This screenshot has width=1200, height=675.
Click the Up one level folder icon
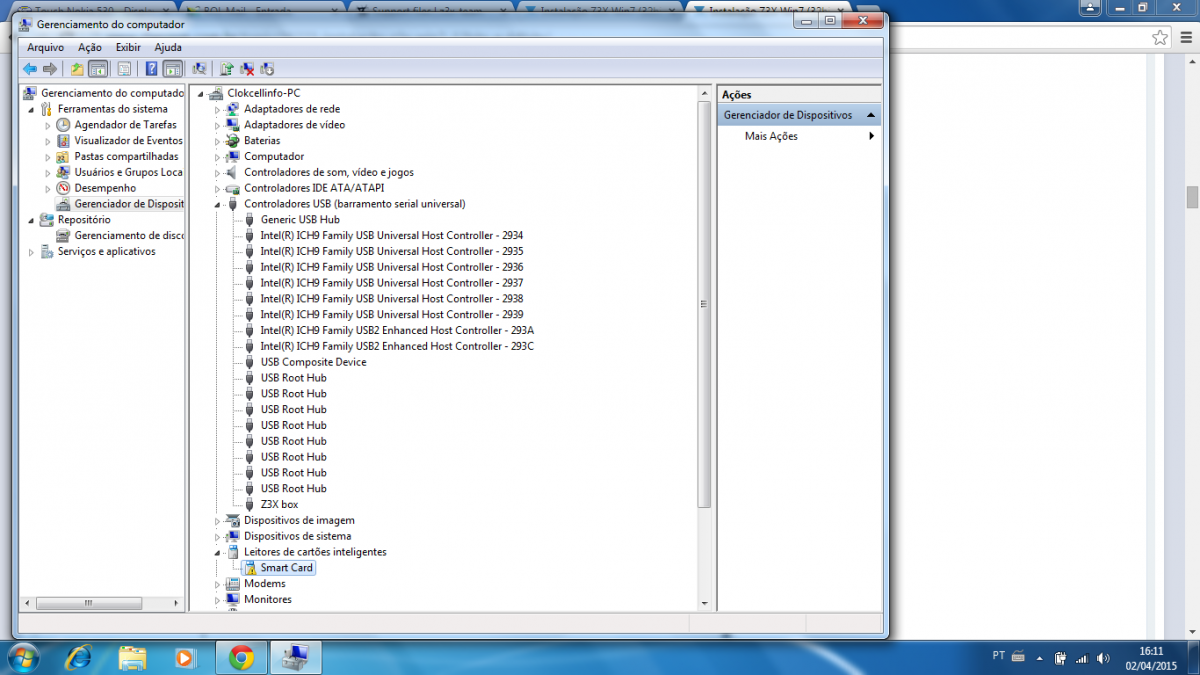(x=77, y=69)
